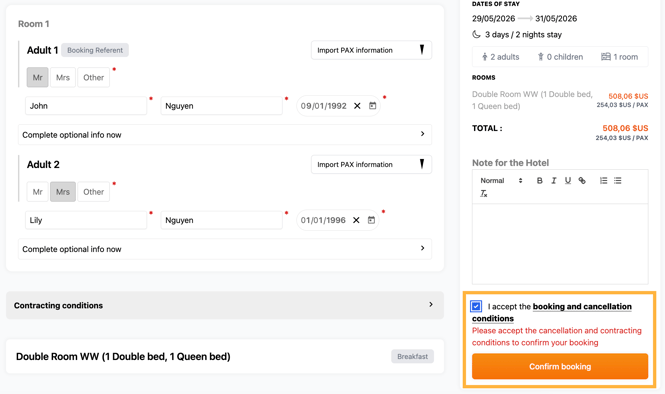Toggle bold formatting in hotel note editor

click(x=539, y=181)
